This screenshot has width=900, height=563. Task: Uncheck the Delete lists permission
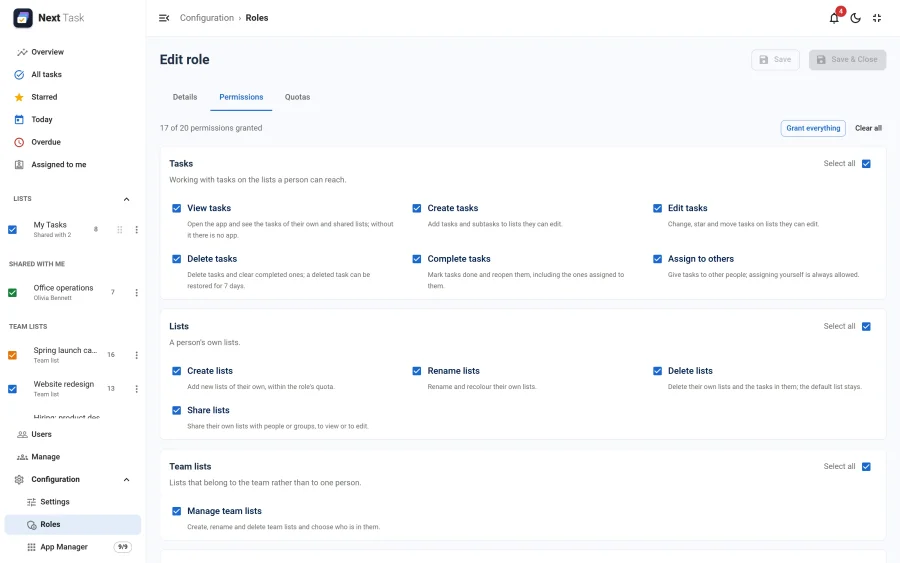click(657, 371)
